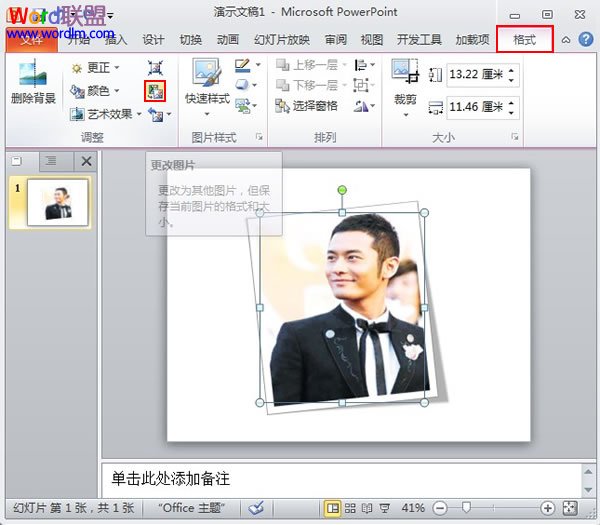Switch to the 切换 transitions tab
600x525 pixels.
(x=191, y=39)
